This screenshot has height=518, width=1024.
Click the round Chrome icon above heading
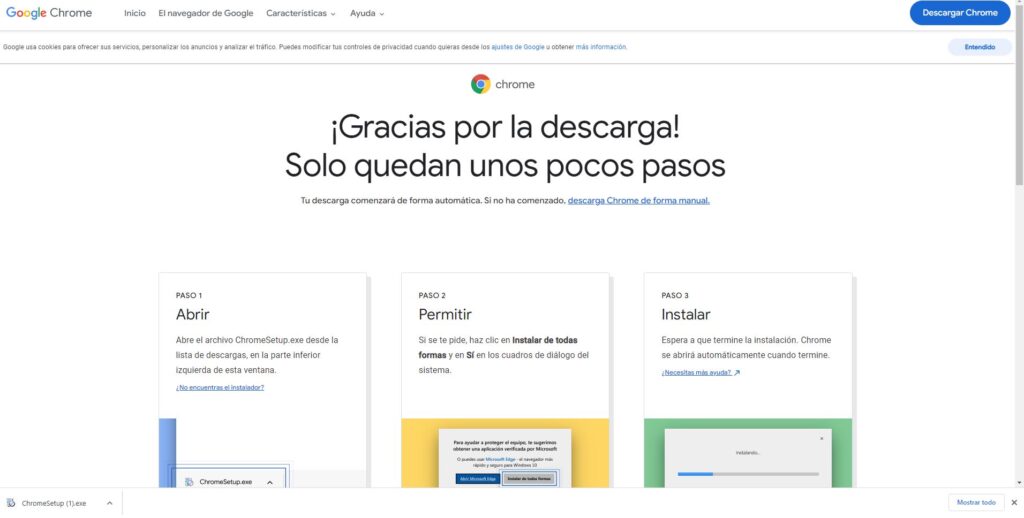[x=481, y=84]
